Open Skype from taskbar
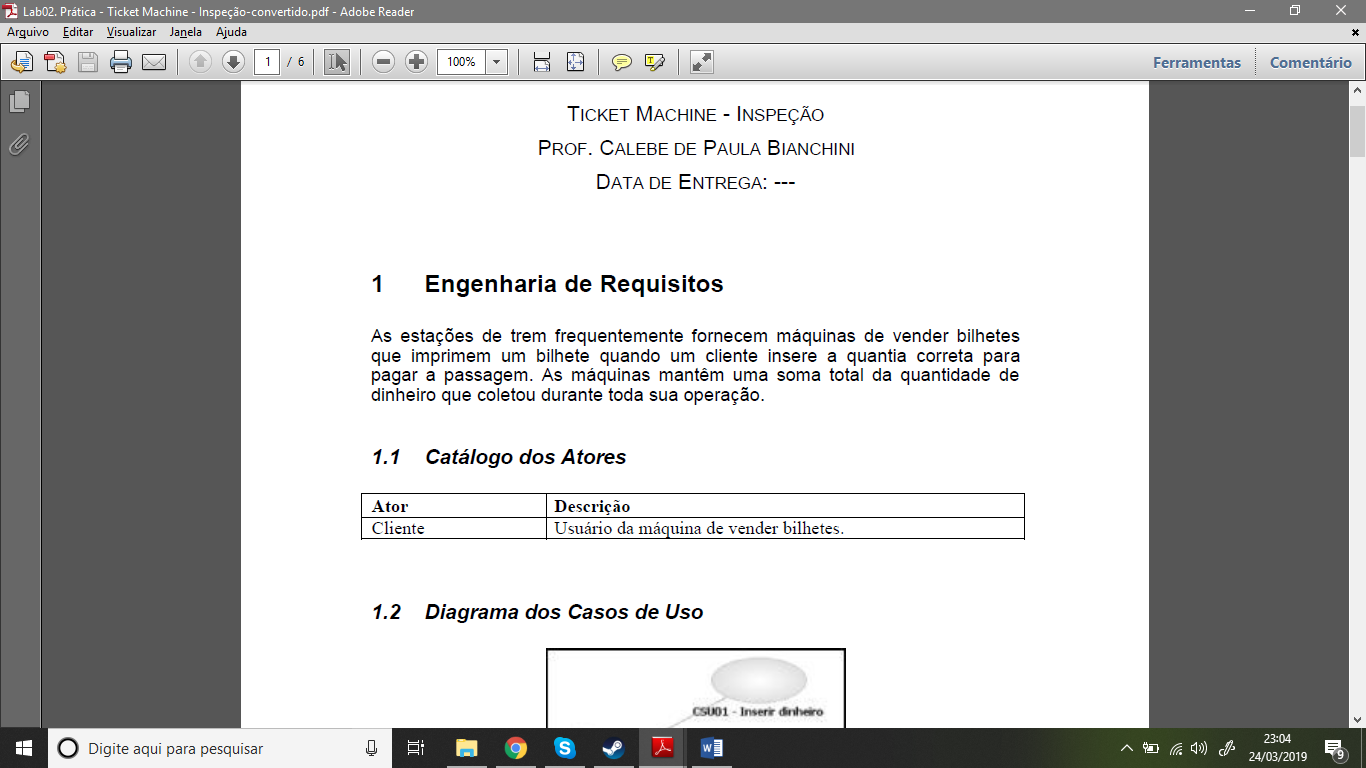 tap(564, 748)
